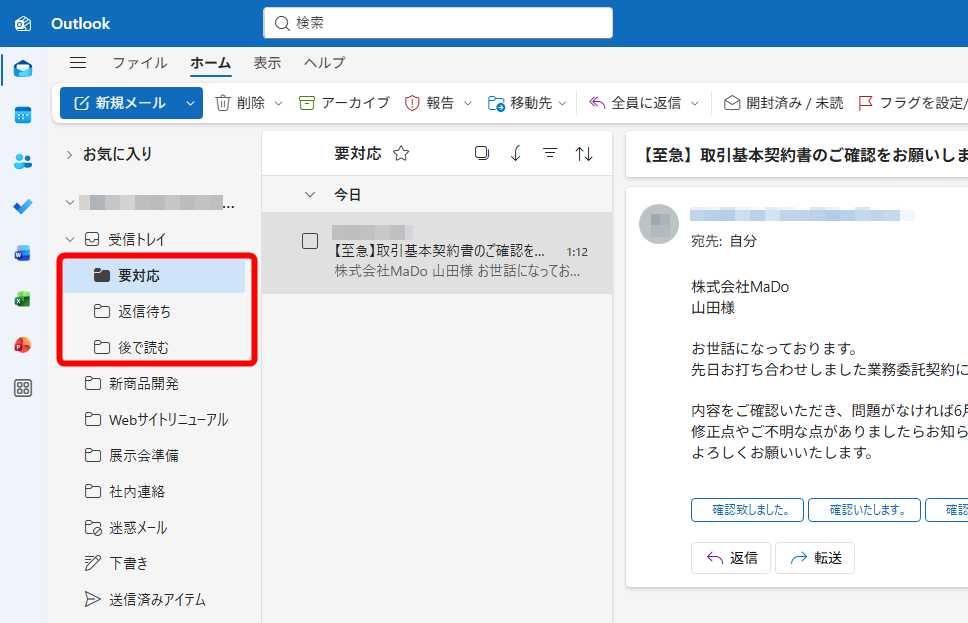
Task: Click the 返信 reply button
Action: 731,558
